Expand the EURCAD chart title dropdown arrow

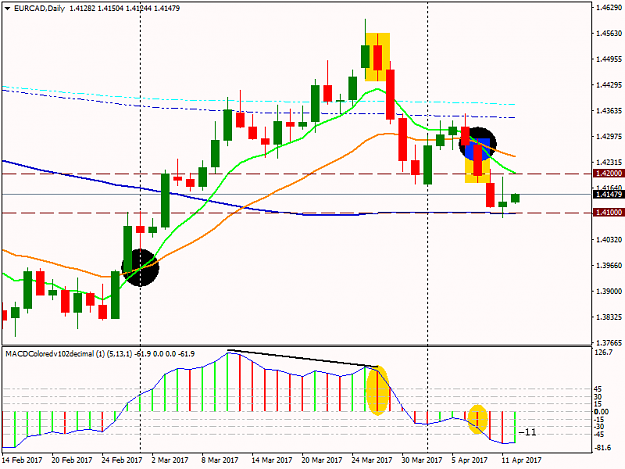[7, 8]
